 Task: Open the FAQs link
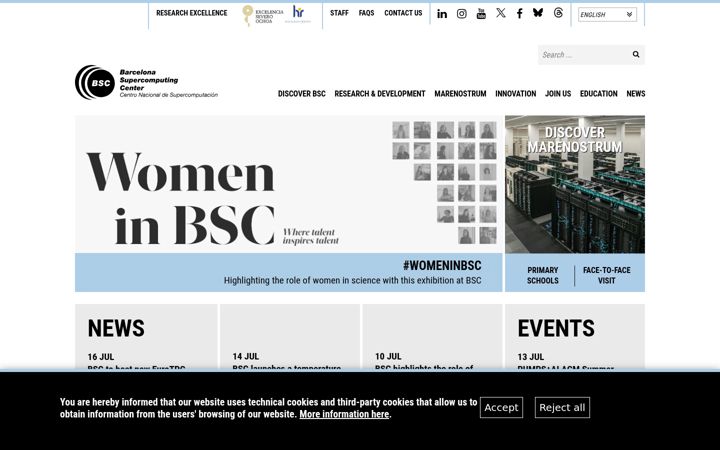[366, 13]
